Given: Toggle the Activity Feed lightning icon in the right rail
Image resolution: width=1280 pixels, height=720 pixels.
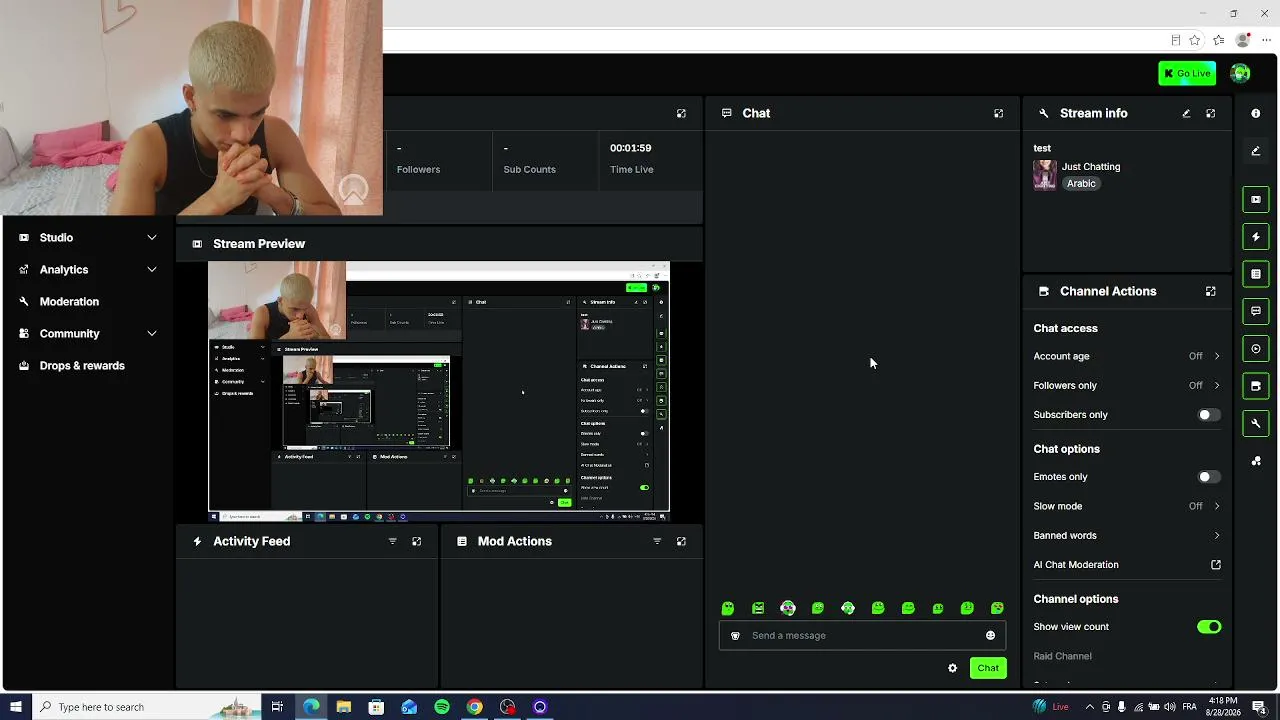Looking at the screenshot, I should click(1256, 237).
